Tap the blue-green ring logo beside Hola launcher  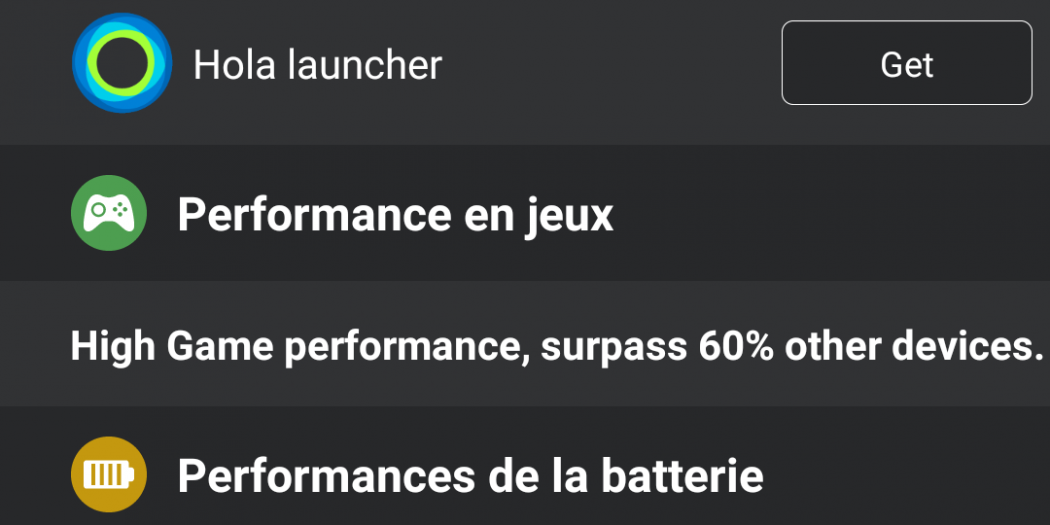122,63
